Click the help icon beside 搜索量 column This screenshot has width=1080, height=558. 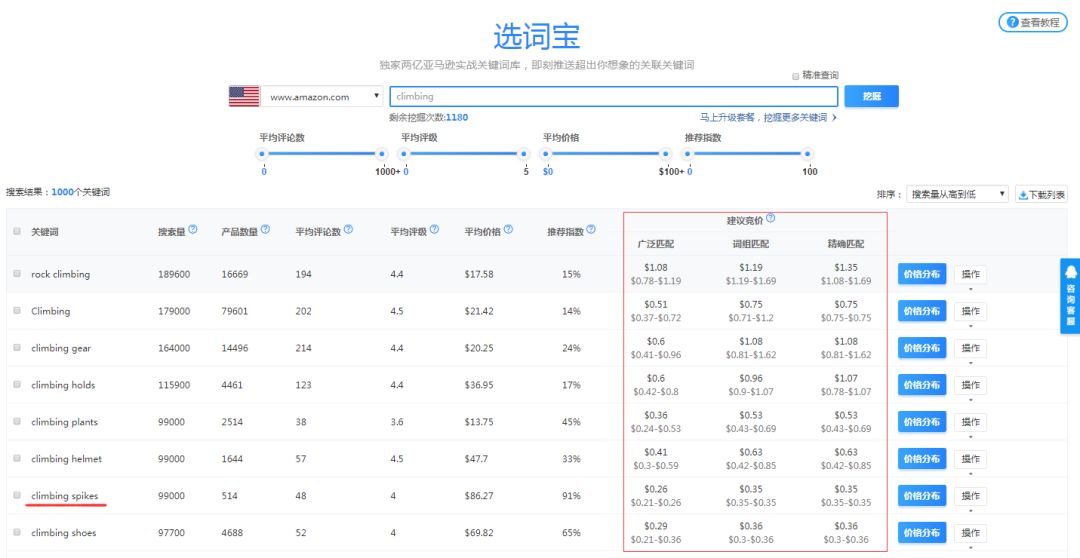(x=193, y=229)
